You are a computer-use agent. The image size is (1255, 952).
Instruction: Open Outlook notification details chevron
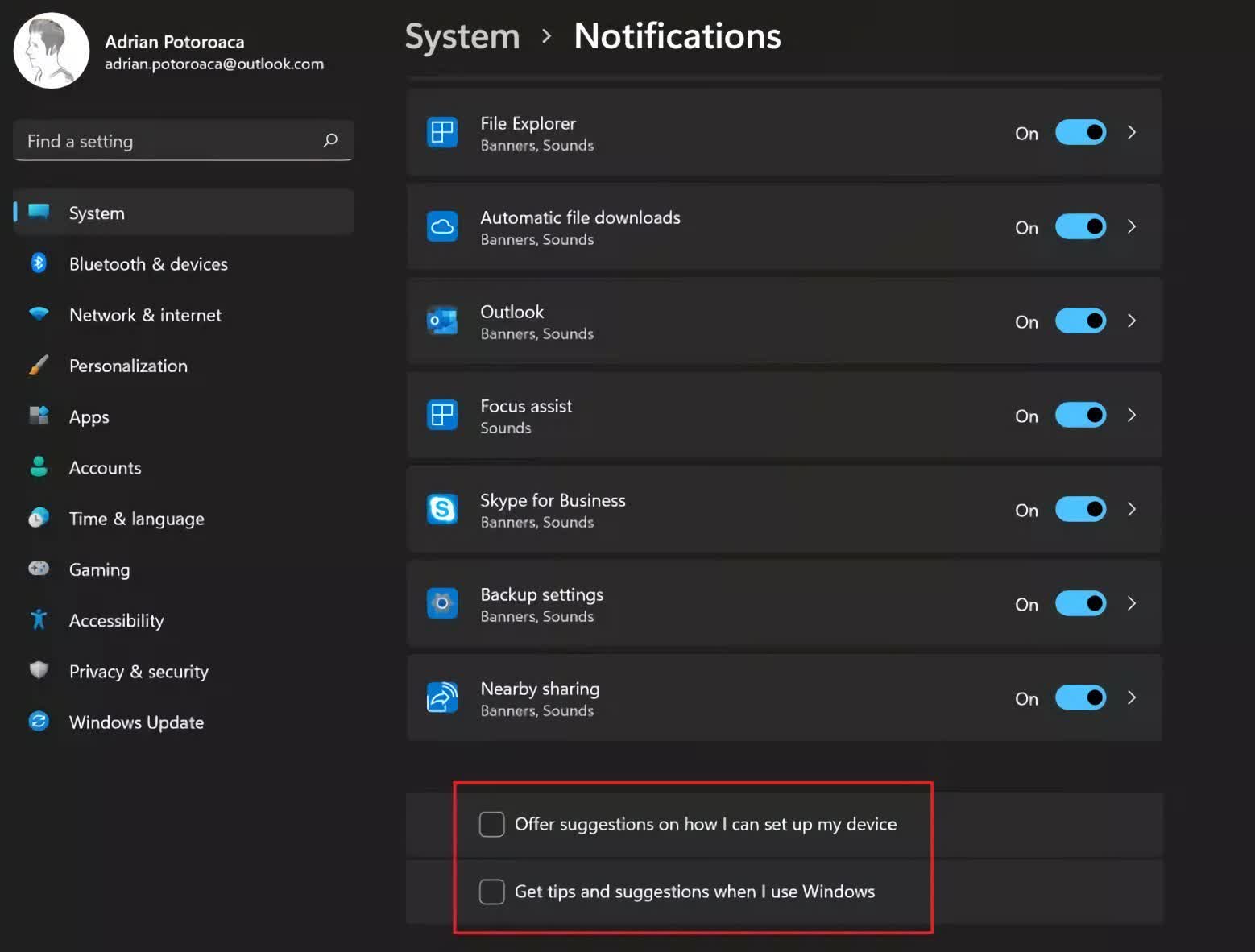pyautogui.click(x=1132, y=321)
